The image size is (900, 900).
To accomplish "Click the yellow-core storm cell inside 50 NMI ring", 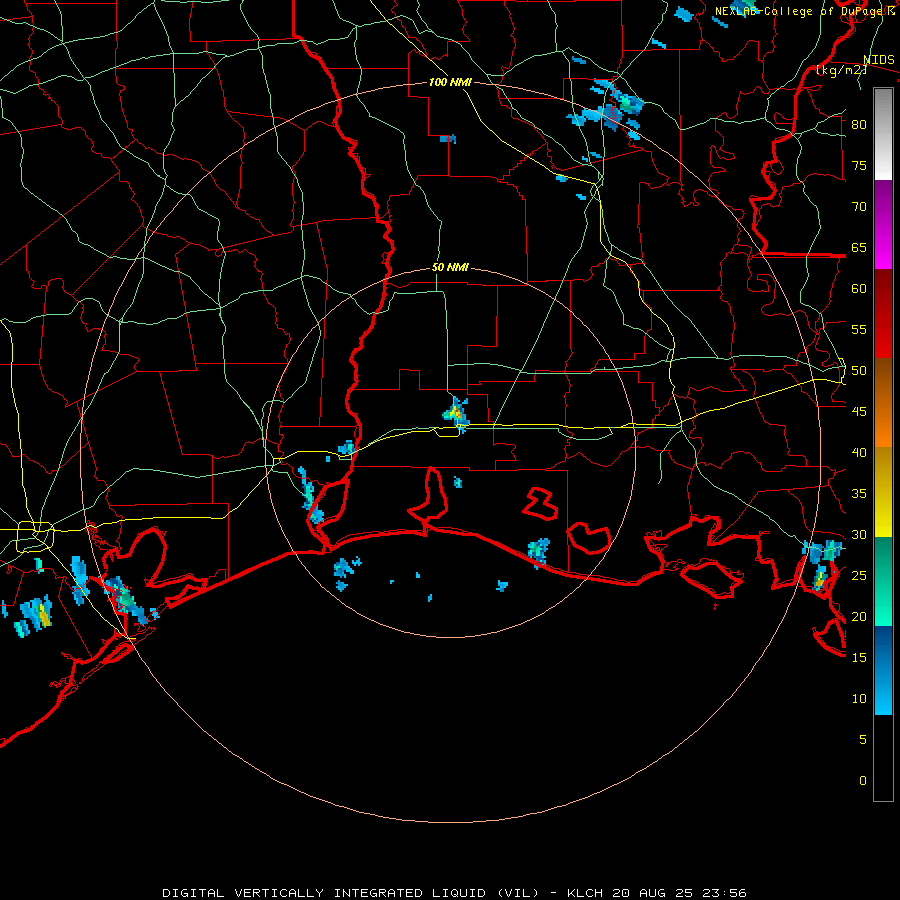I will click(457, 413).
